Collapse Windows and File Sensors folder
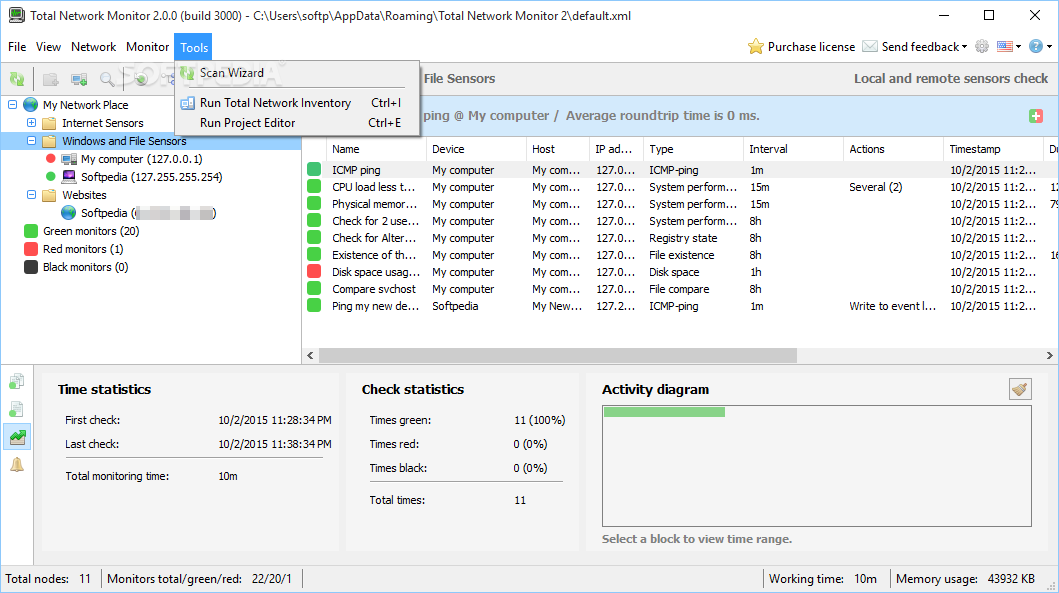The height and width of the screenshot is (593, 1059). coord(31,140)
